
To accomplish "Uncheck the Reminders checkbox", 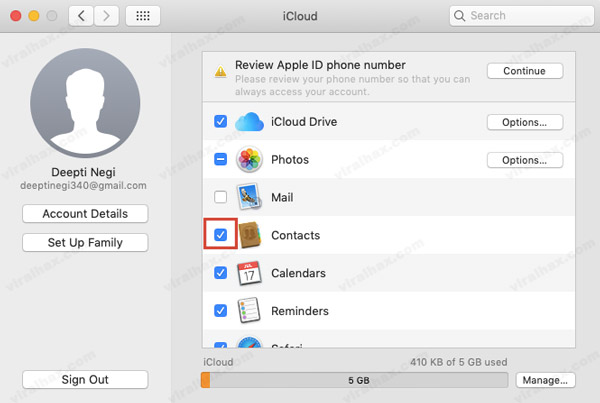I will click(220, 310).
